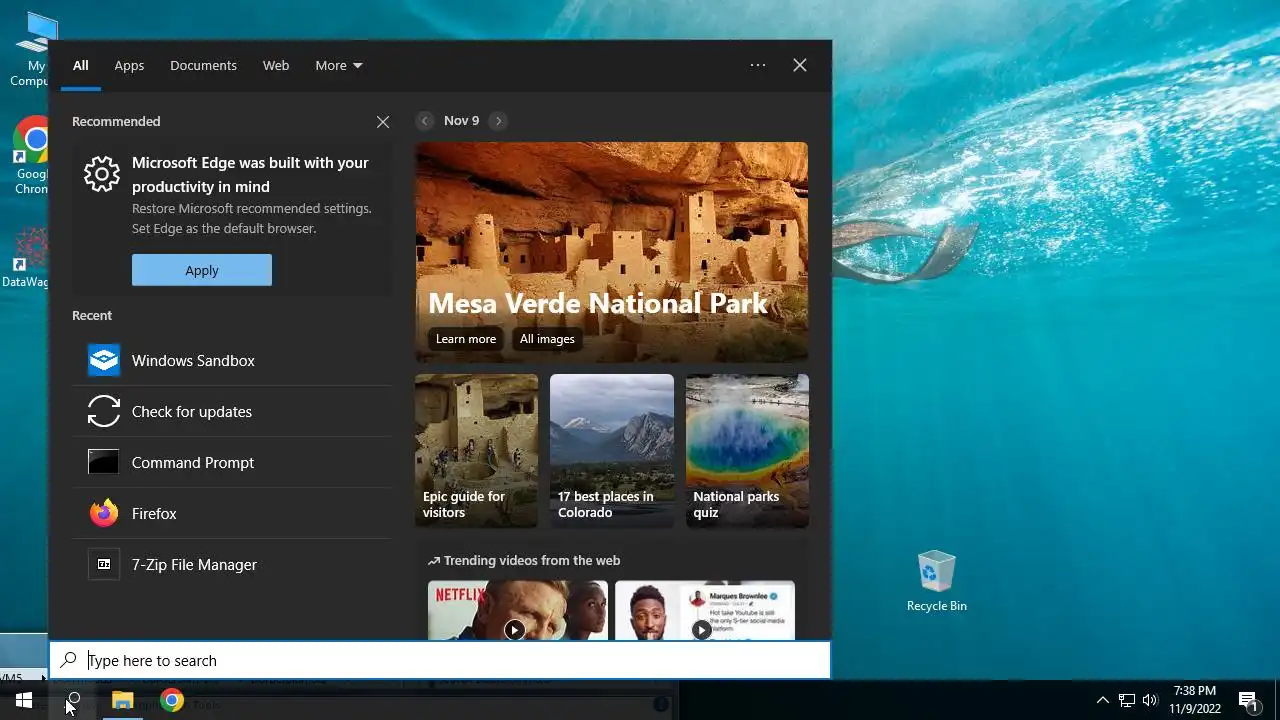This screenshot has width=1280, height=720.
Task: Dismiss the Recommended section with X
Action: coord(383,122)
